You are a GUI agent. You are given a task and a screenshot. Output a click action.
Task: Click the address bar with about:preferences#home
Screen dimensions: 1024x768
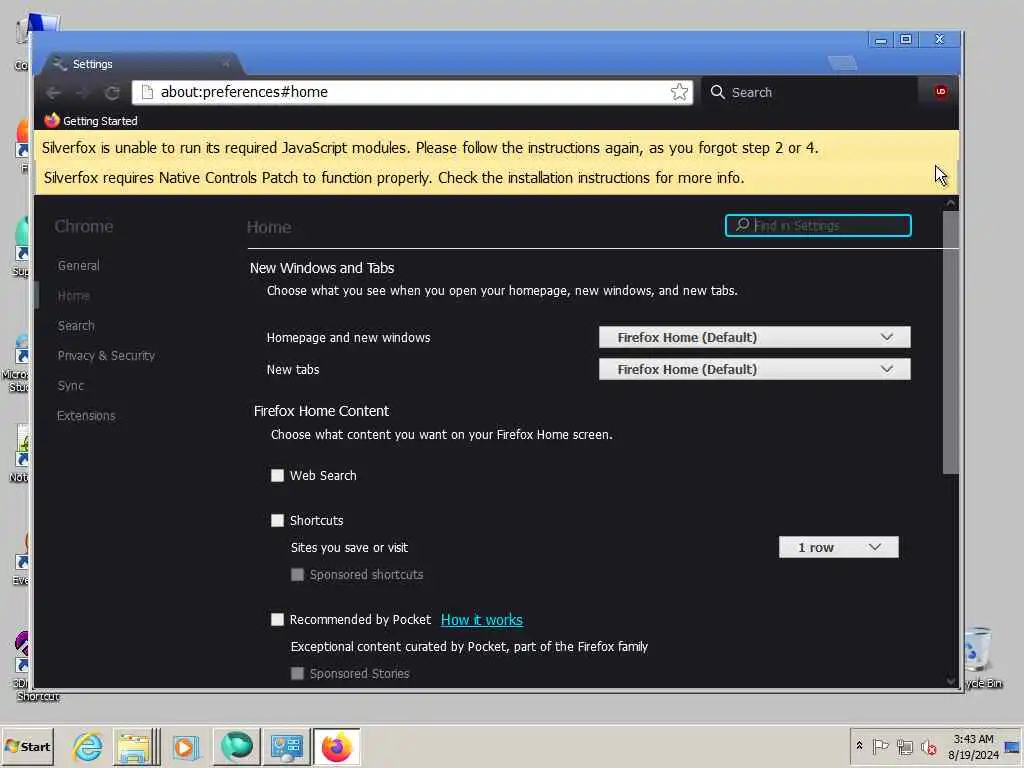pyautogui.click(x=412, y=92)
